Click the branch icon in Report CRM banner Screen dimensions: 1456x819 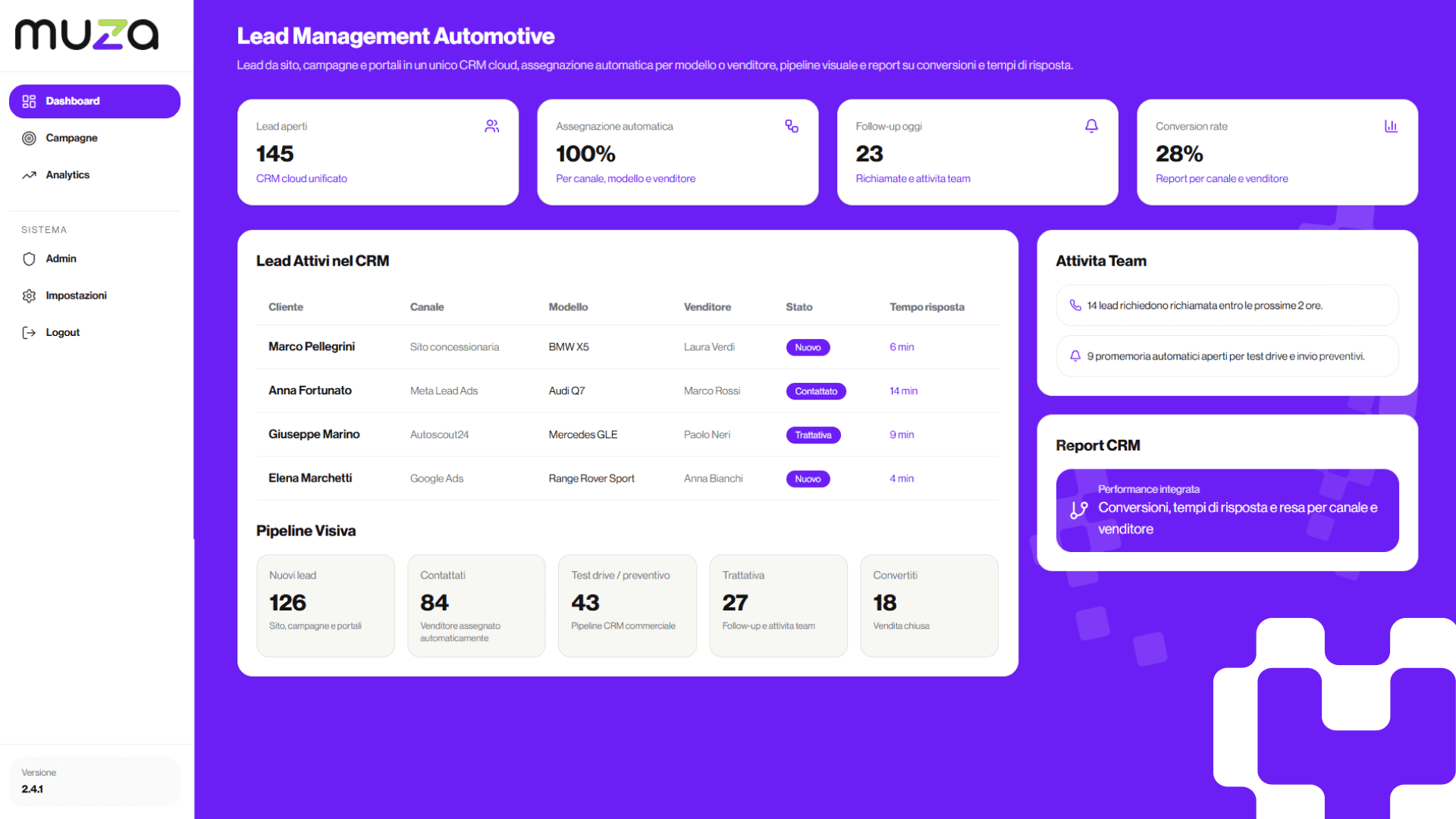[1078, 510]
